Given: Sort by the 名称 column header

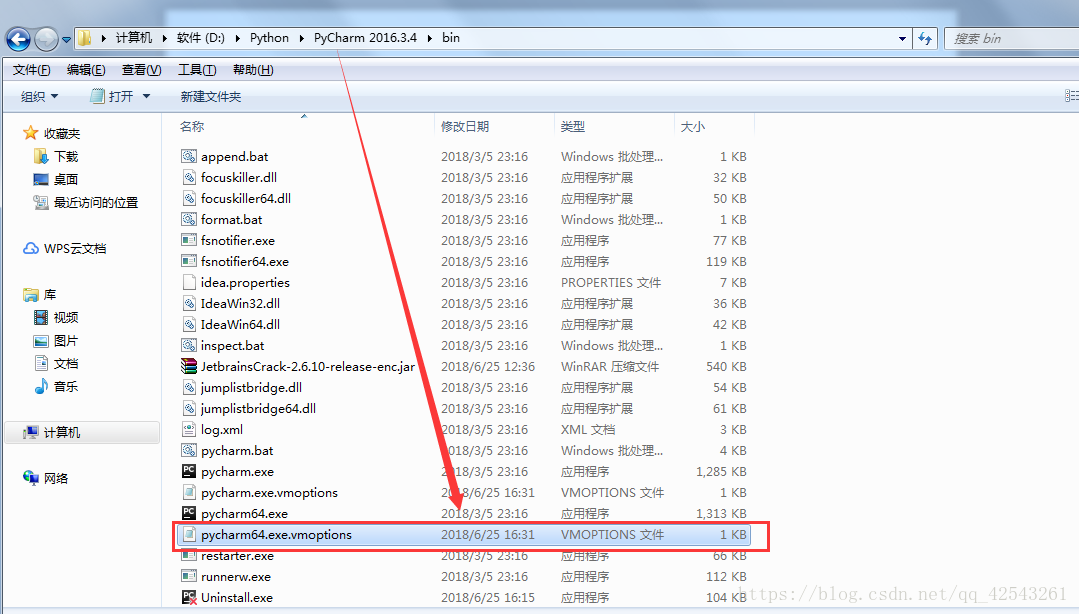Looking at the screenshot, I should coord(192,126).
